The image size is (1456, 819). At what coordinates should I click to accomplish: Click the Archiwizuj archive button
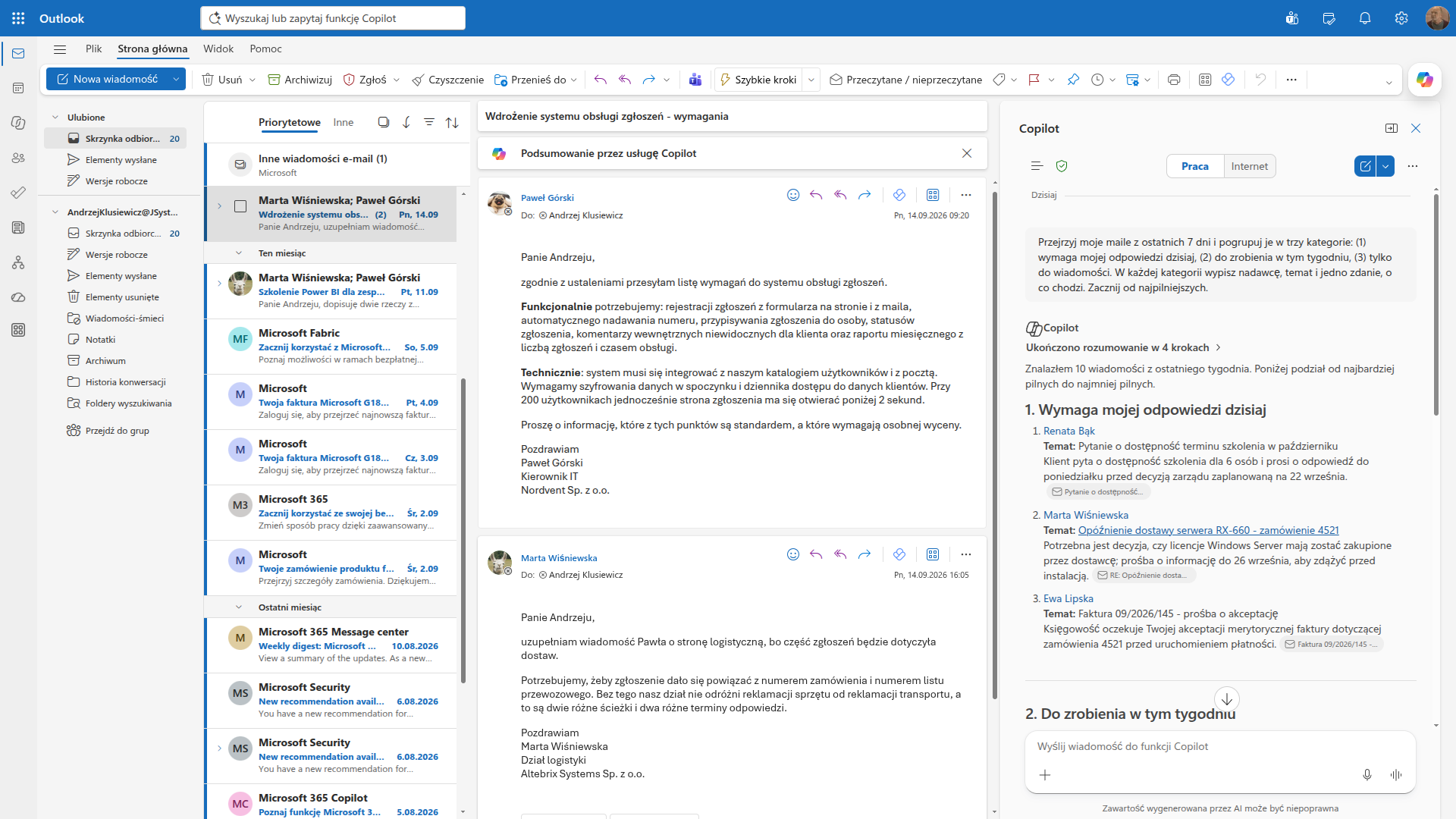[300, 80]
